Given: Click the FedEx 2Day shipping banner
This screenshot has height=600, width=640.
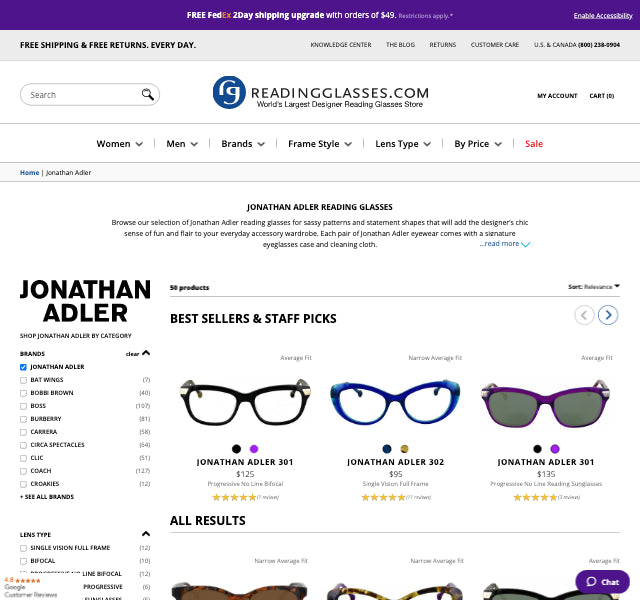Looking at the screenshot, I should (x=320, y=15).
